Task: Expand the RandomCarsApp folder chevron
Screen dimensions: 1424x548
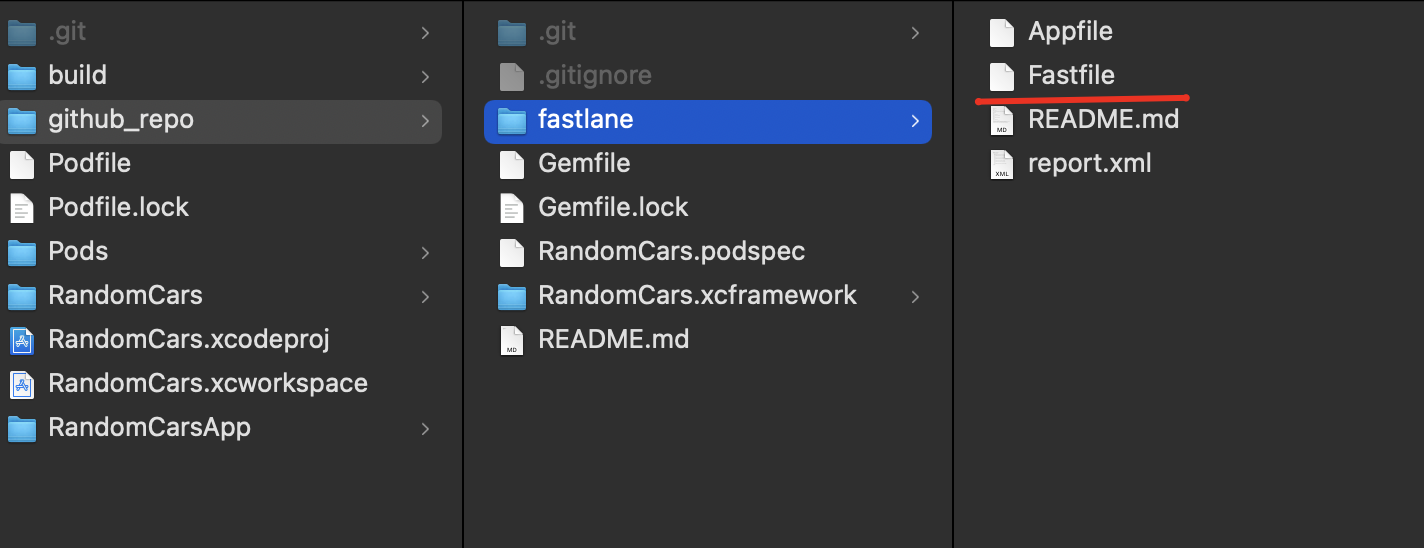Action: 425,428
